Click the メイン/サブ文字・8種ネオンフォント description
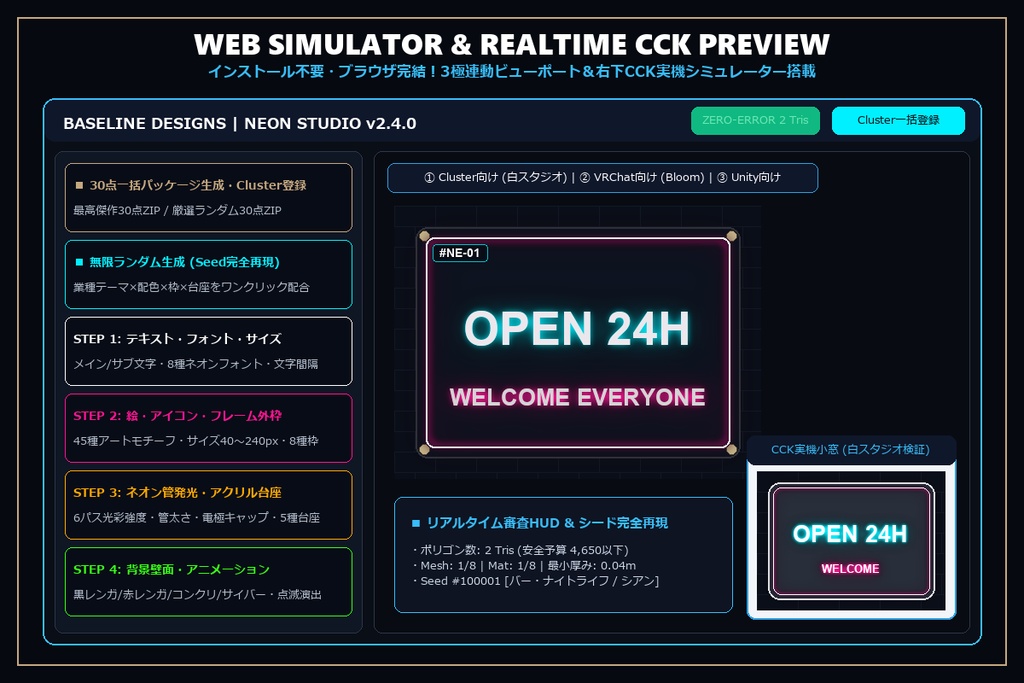The height and width of the screenshot is (683, 1024). tap(195, 364)
